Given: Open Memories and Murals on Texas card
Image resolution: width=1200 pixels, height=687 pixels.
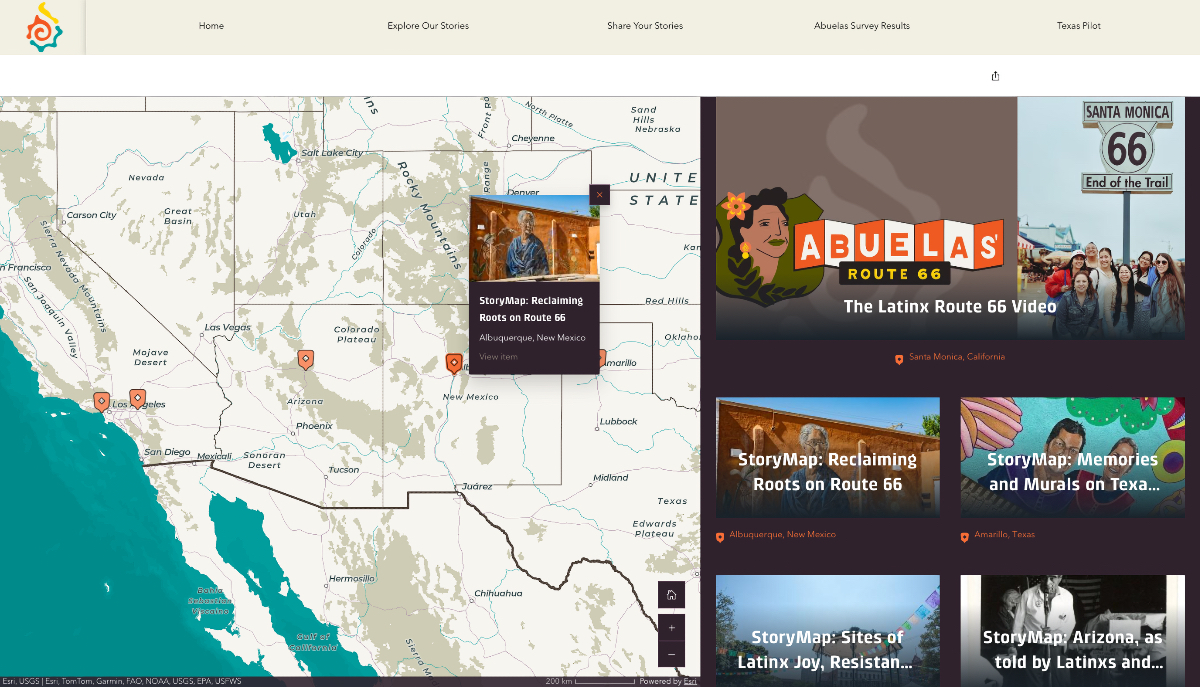Looking at the screenshot, I should [1072, 457].
